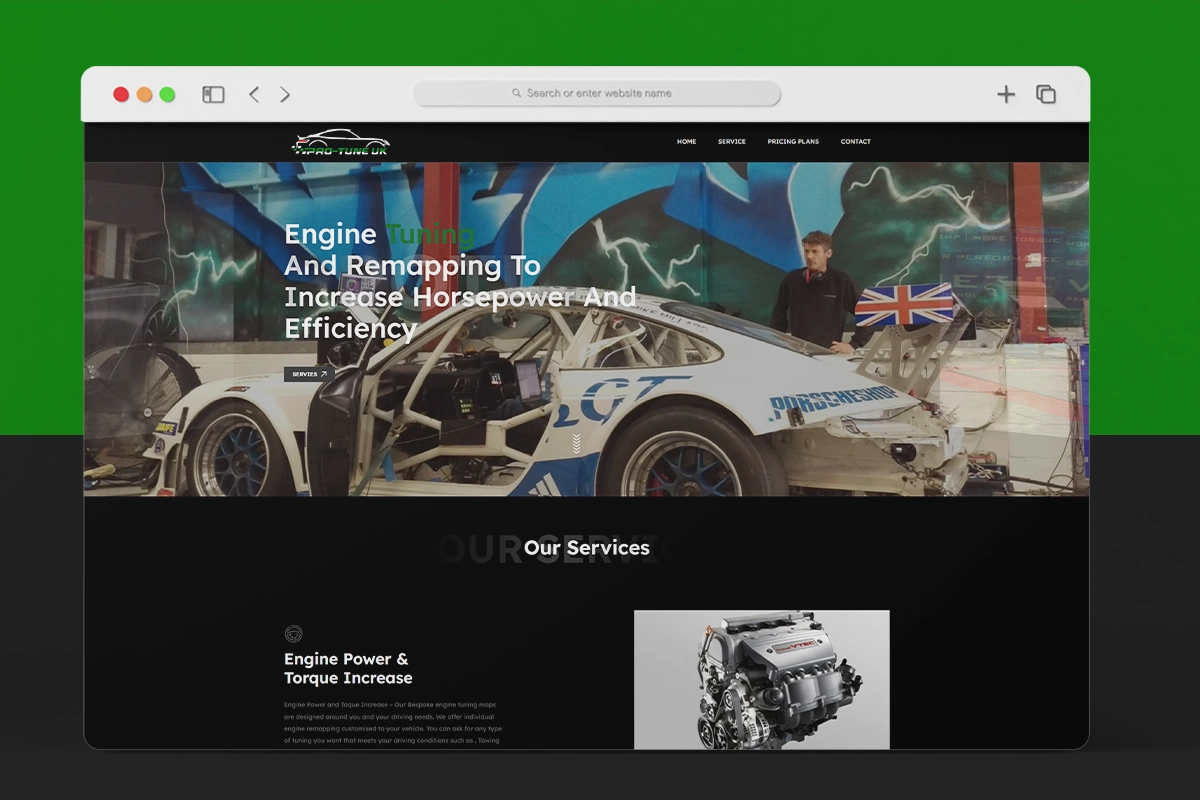Click the magnifier icon in the address bar
The width and height of the screenshot is (1200, 800).
click(517, 93)
